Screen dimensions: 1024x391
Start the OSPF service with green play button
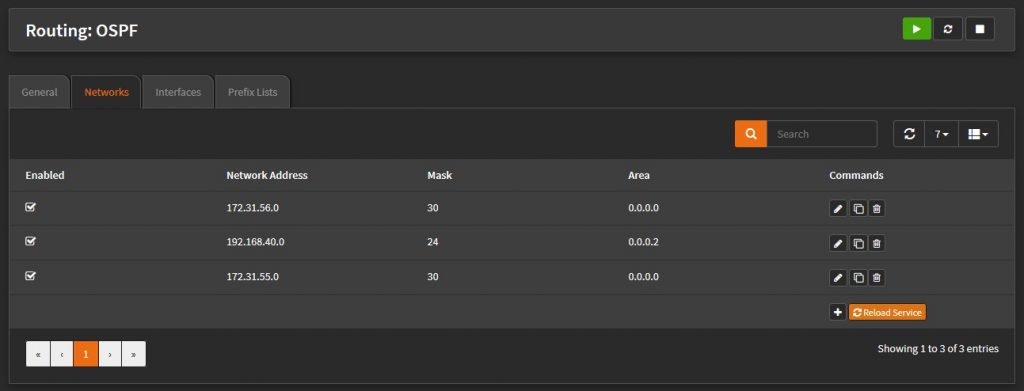(x=917, y=29)
